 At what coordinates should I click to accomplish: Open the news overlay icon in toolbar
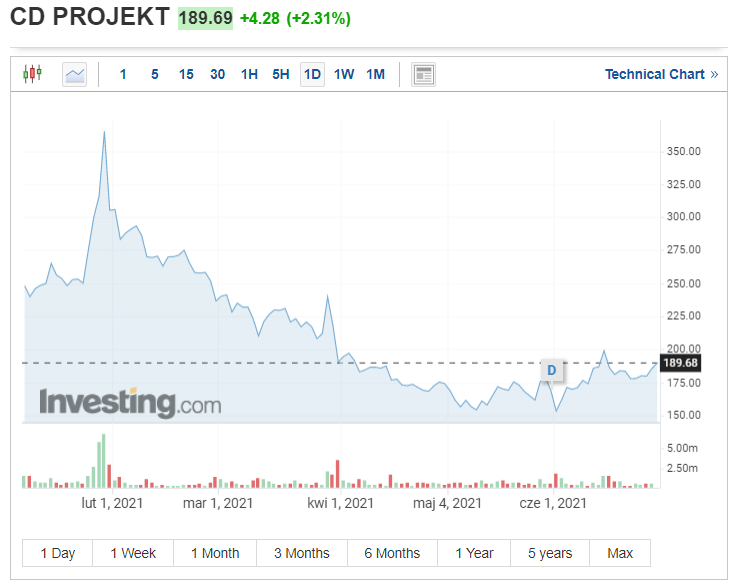tap(424, 74)
